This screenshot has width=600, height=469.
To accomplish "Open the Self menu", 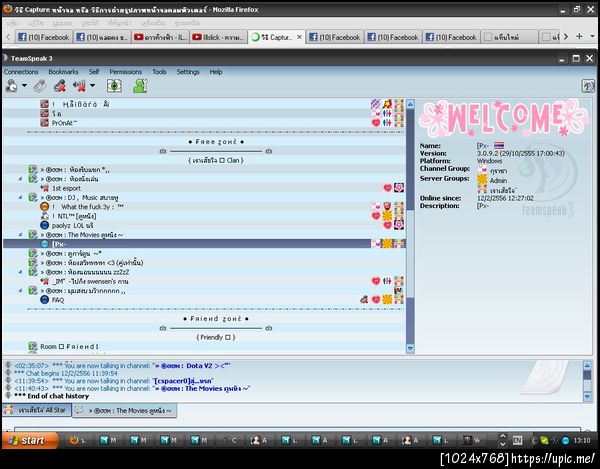I will (94, 72).
